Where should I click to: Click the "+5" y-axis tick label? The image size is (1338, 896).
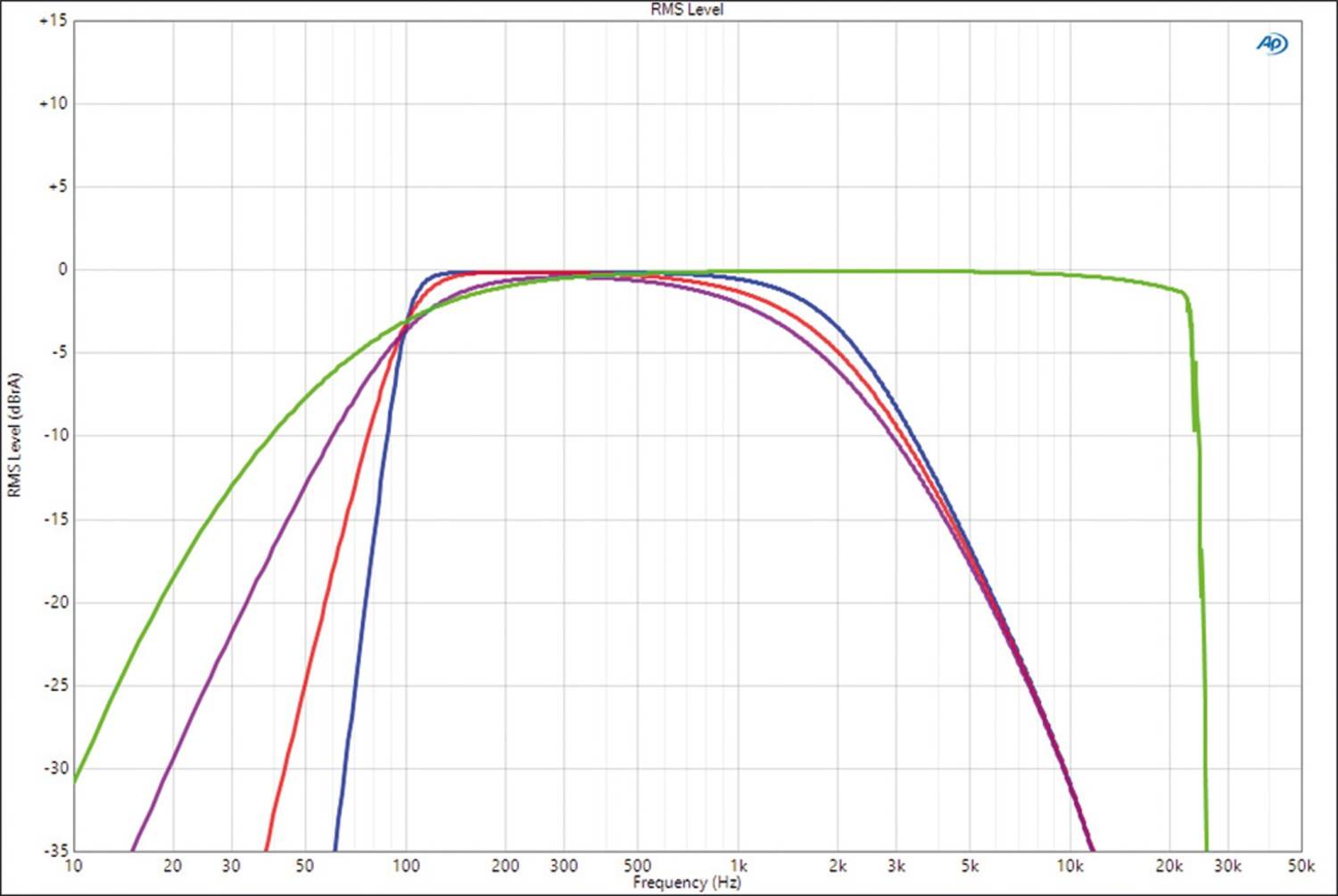(x=57, y=186)
